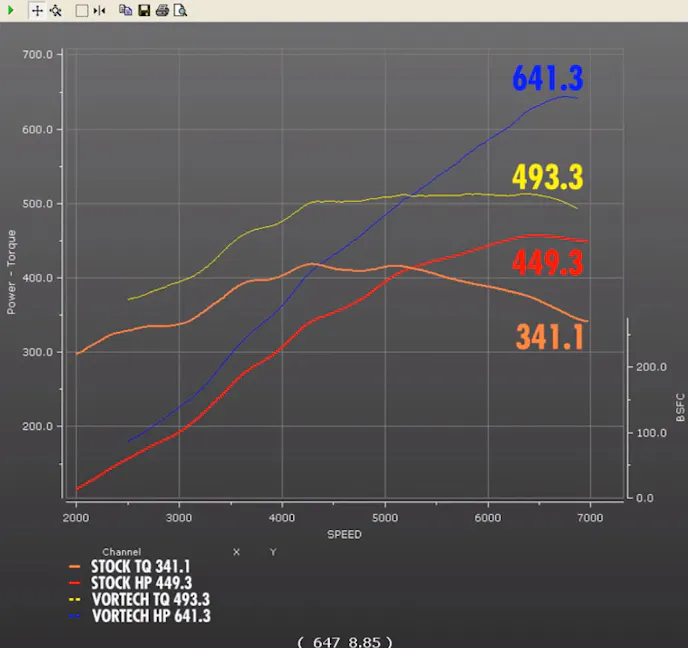Viewport: 688px width, 648px height.
Task: Save graph with the floppy disk icon
Action: pos(144,11)
